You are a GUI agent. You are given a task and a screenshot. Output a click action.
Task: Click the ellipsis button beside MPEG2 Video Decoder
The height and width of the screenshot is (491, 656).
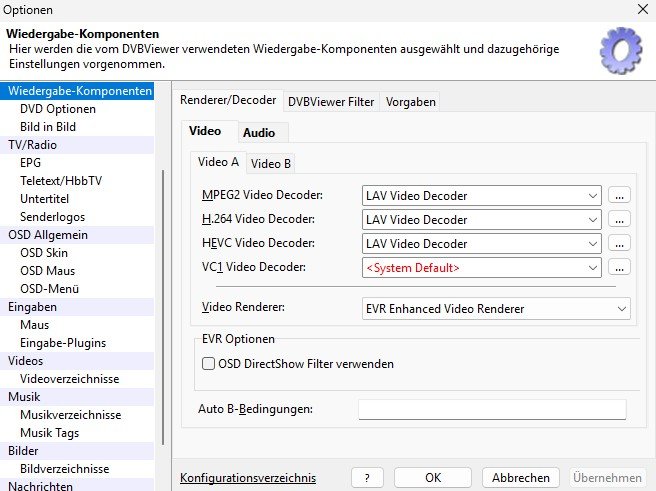pos(620,195)
